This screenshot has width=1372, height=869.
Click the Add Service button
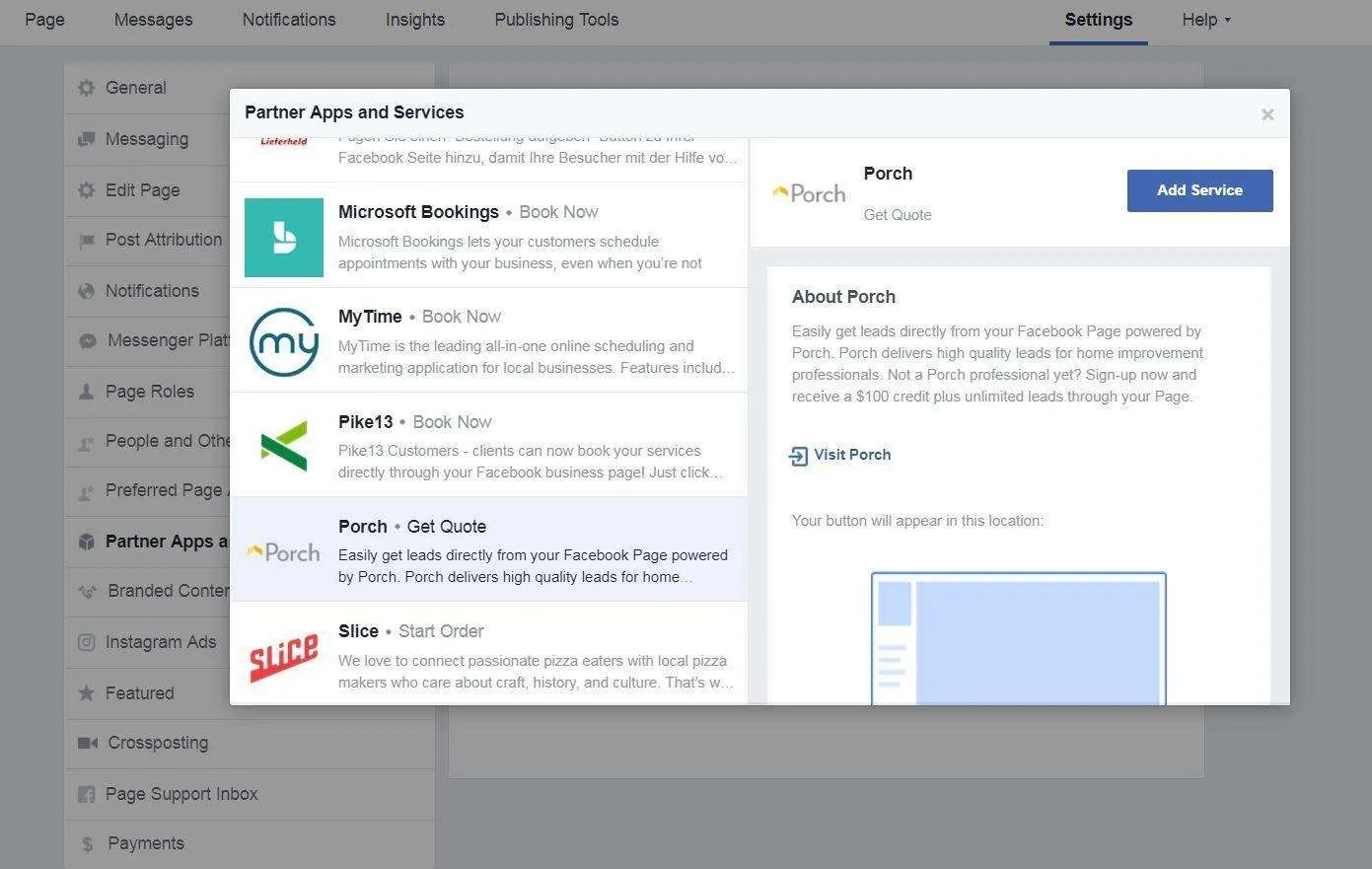pyautogui.click(x=1199, y=190)
